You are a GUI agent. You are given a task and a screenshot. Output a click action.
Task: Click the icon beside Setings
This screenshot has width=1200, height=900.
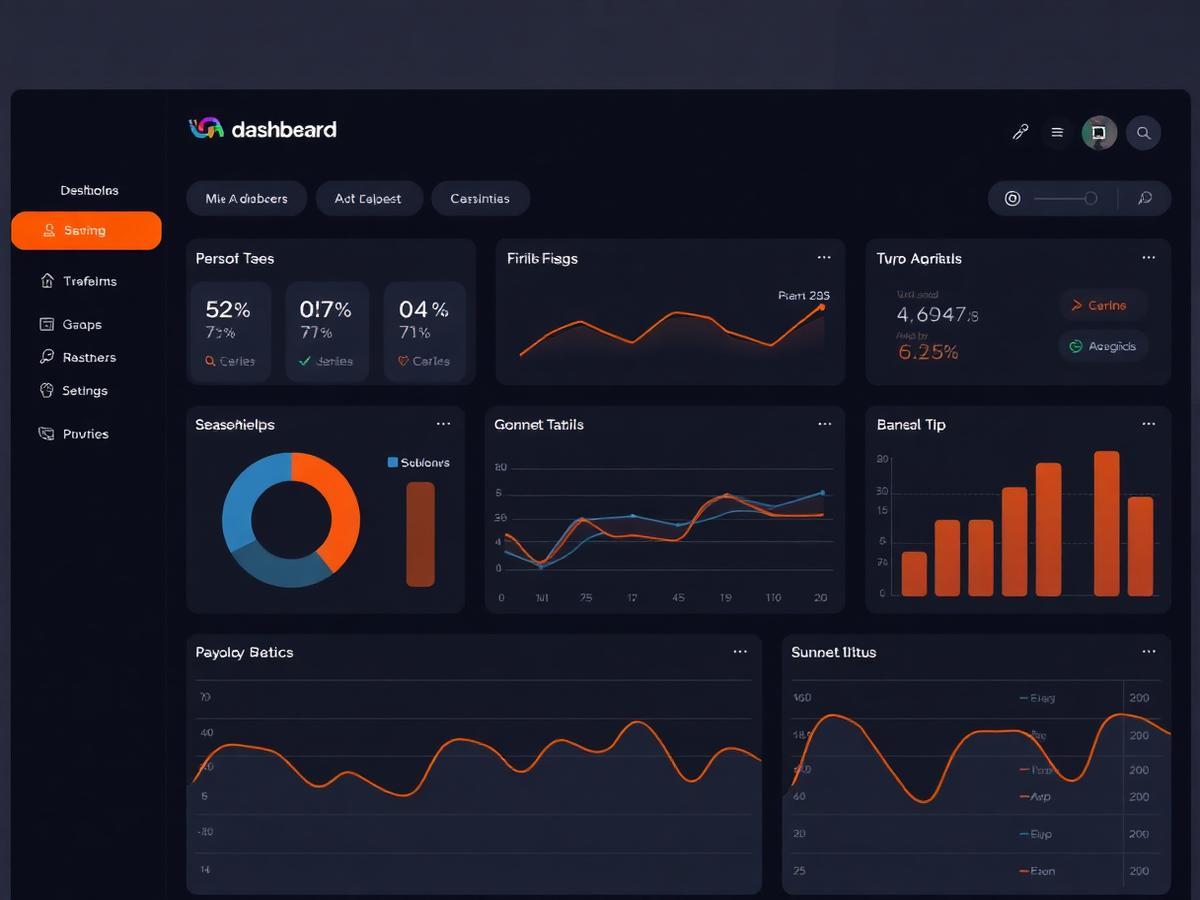(46, 390)
